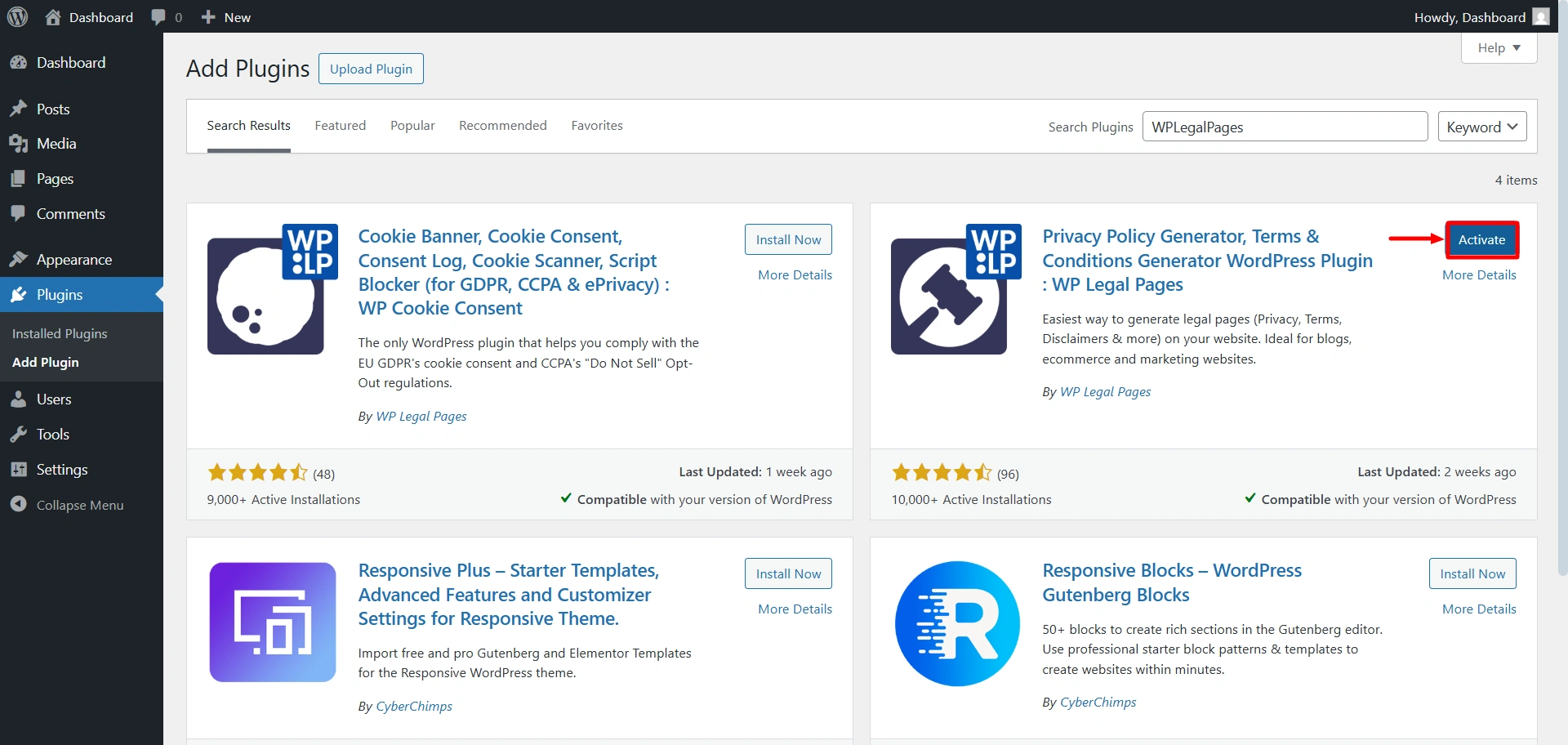Image resolution: width=1568 pixels, height=745 pixels.
Task: Open More Details for Responsive Blocks
Action: click(x=1478, y=609)
